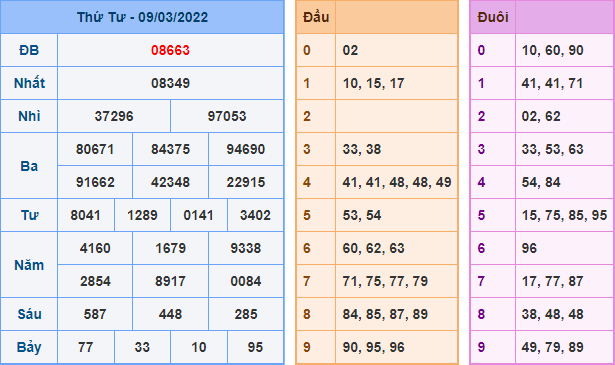The image size is (615, 365).
Task: Click Đầu row 5 values 53, 54
Action: tap(362, 215)
